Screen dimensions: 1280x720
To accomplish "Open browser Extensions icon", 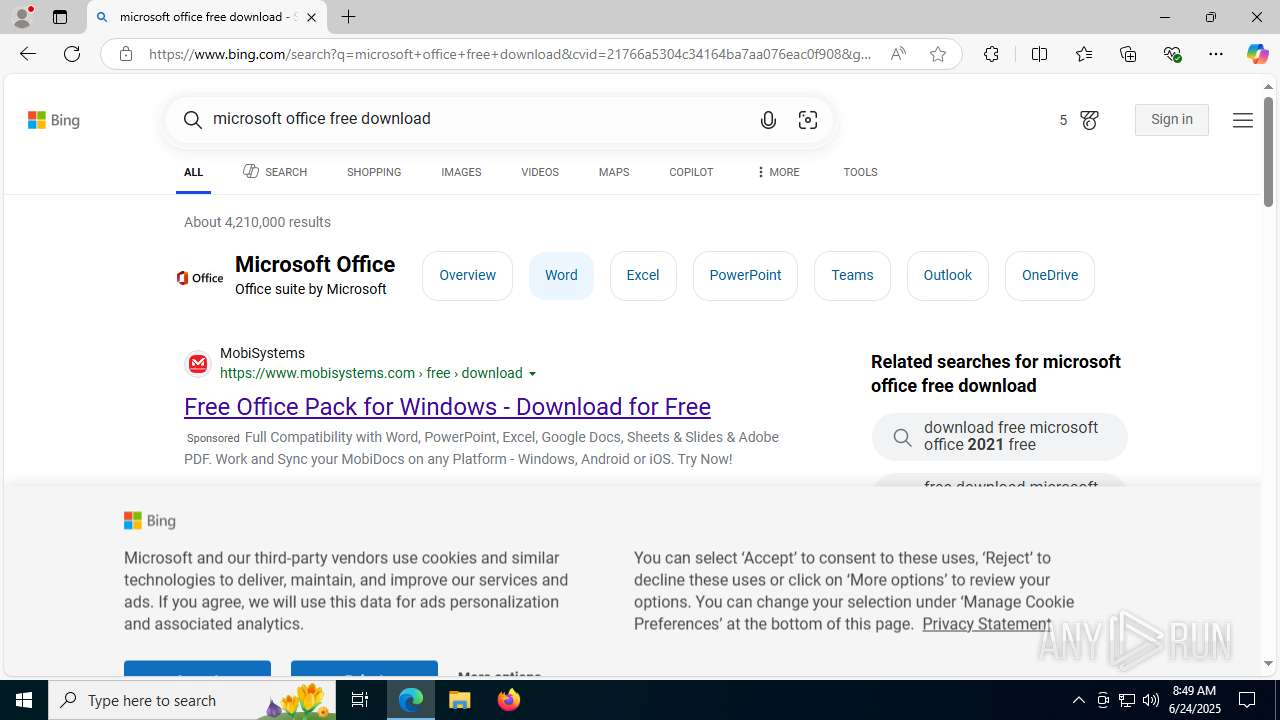I will tap(991, 54).
